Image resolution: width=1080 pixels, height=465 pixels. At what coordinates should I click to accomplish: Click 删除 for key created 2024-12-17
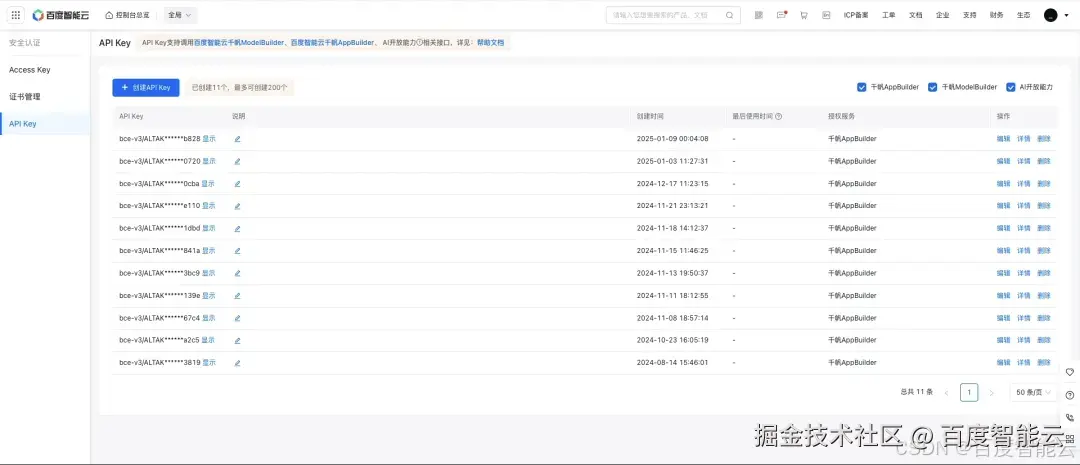pyautogui.click(x=1044, y=184)
